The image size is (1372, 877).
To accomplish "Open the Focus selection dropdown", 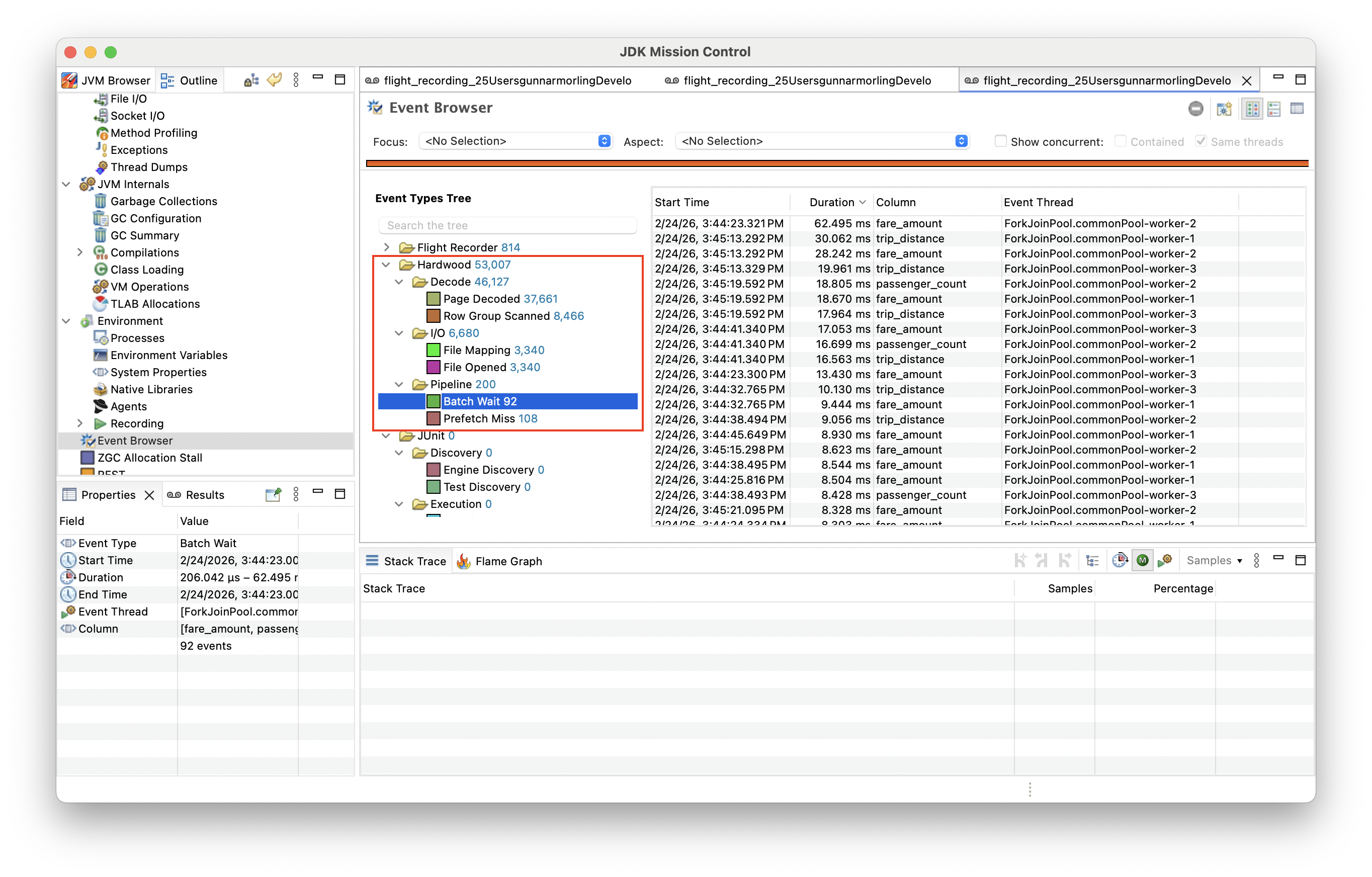I will 604,141.
